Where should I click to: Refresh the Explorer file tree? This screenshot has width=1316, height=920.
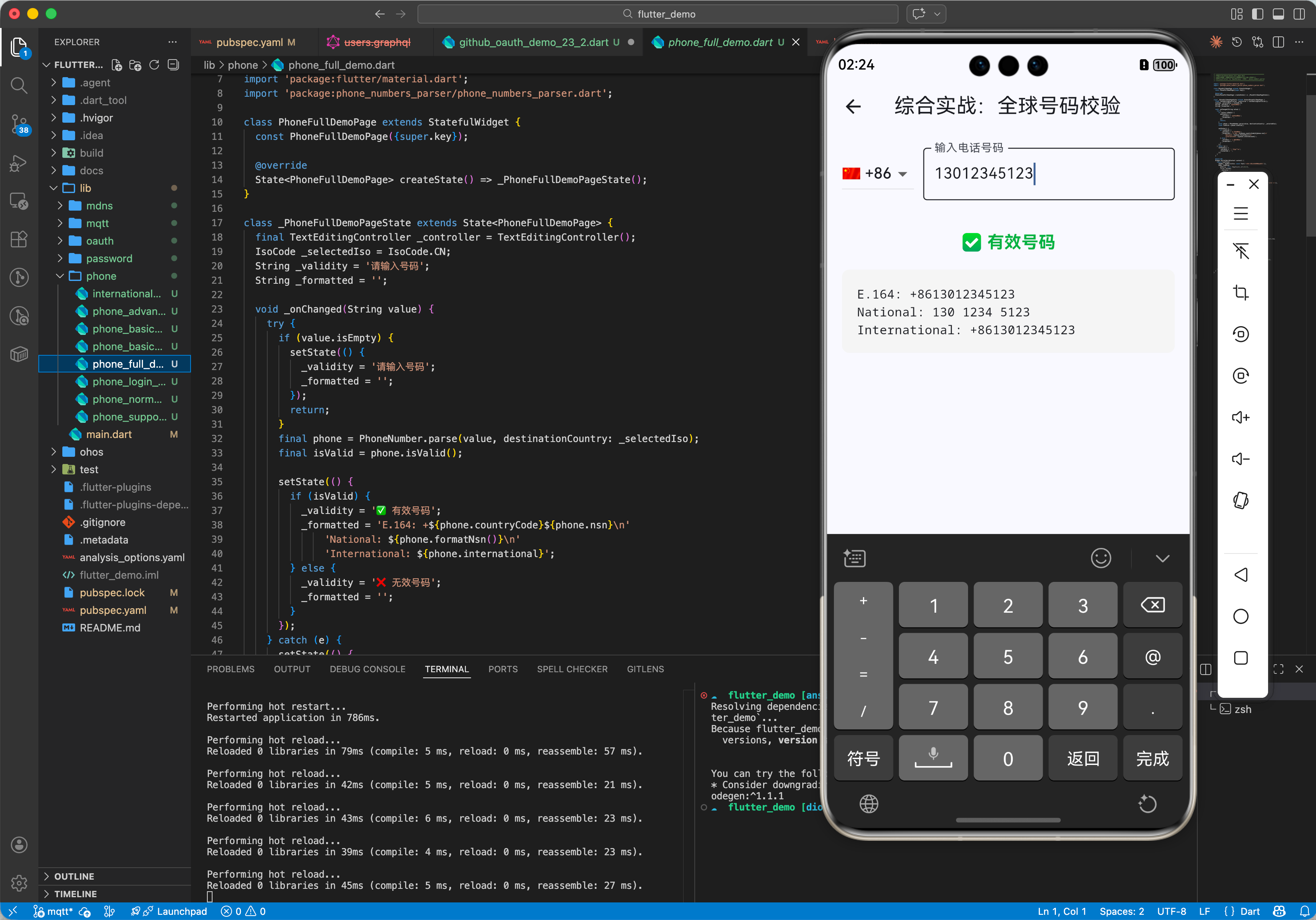(154, 66)
